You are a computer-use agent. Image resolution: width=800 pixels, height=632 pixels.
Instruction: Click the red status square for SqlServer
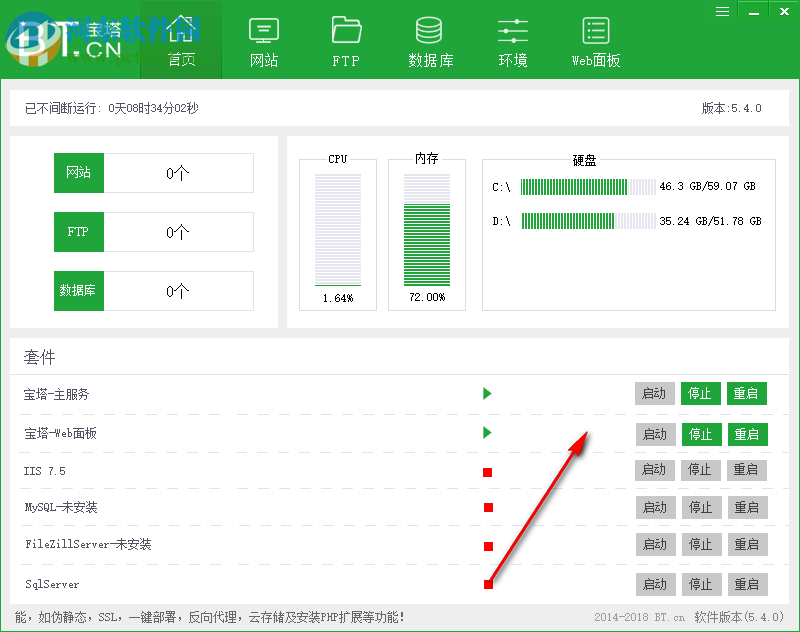point(487,583)
